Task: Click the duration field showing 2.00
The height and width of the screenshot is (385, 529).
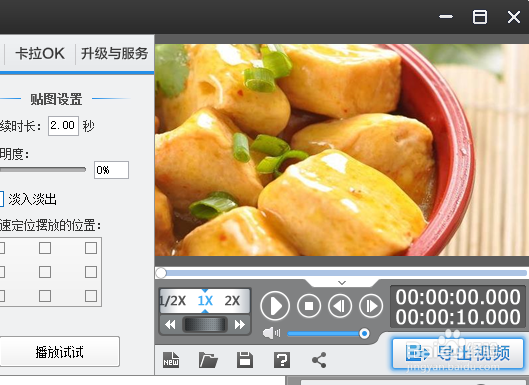Action: click(x=63, y=126)
